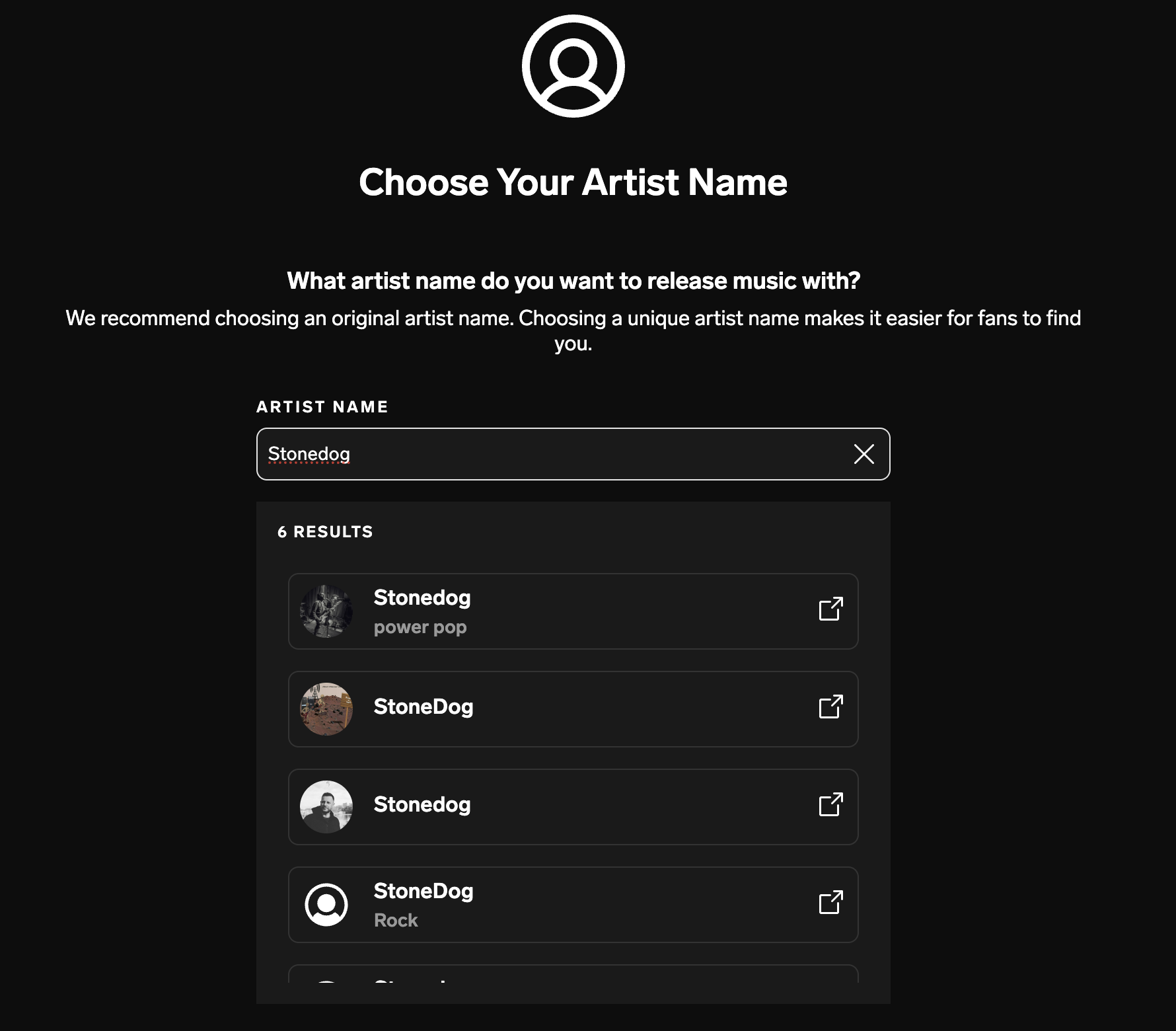1176x1031 pixels.
Task: Open external link for the Rock StoneDog
Action: pyautogui.click(x=830, y=903)
